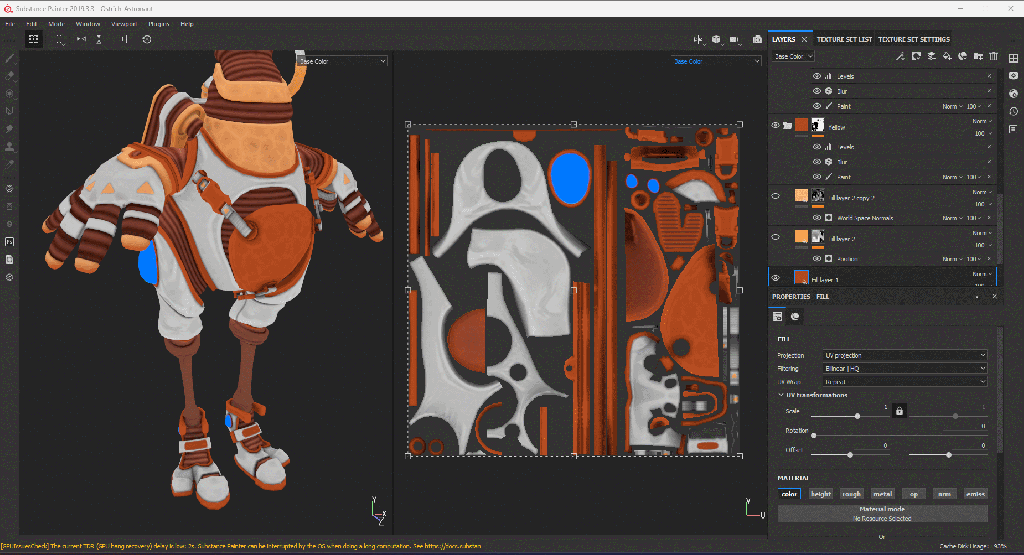Open the grid panel icon on right dock

pyautogui.click(x=1014, y=58)
